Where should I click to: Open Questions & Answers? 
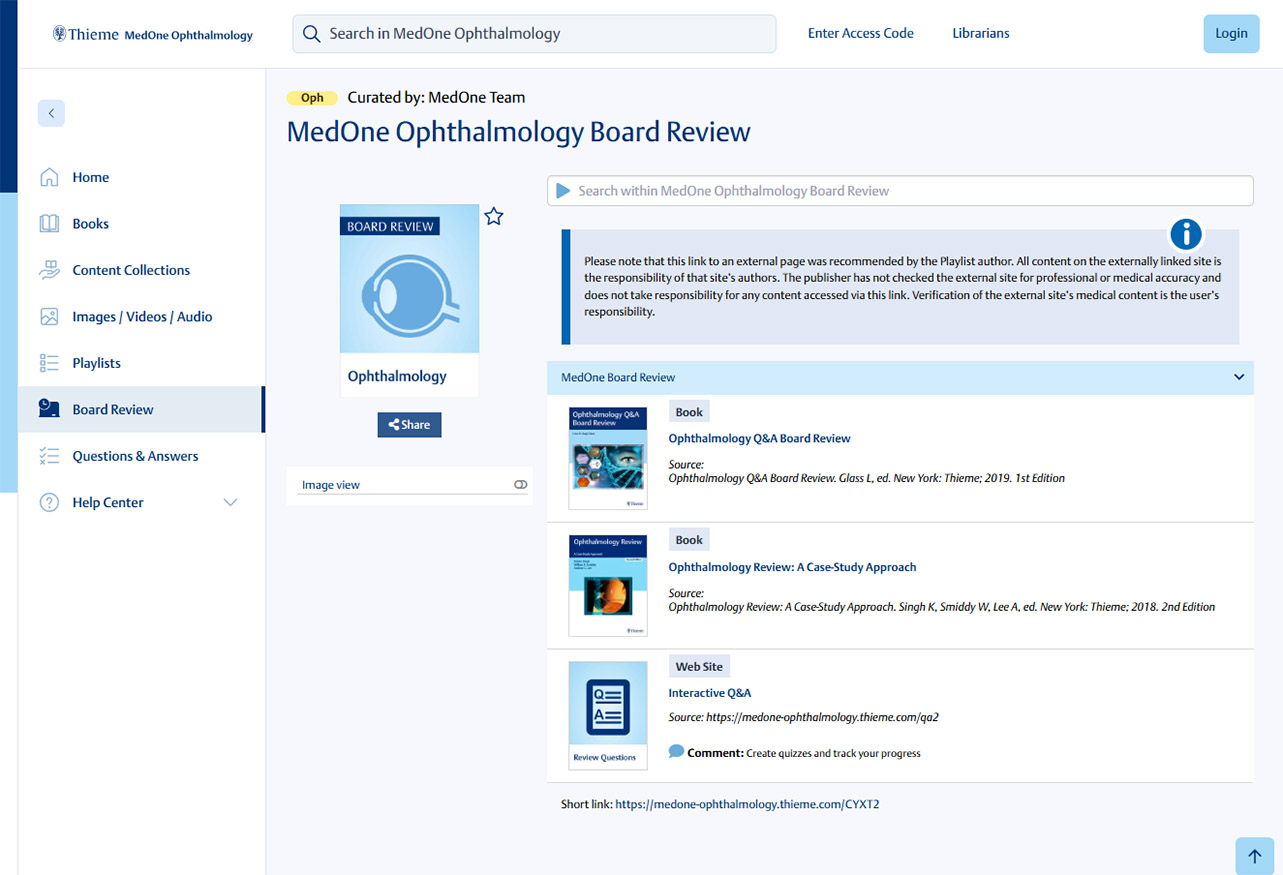click(135, 455)
